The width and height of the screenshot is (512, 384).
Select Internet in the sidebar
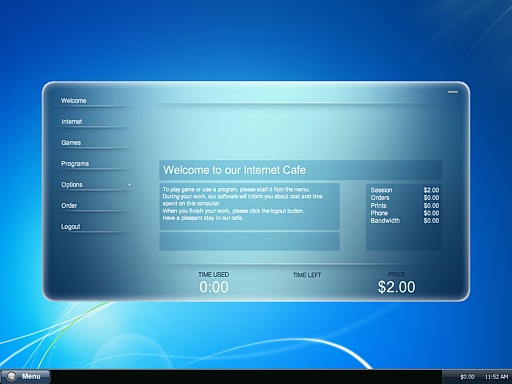click(x=72, y=122)
